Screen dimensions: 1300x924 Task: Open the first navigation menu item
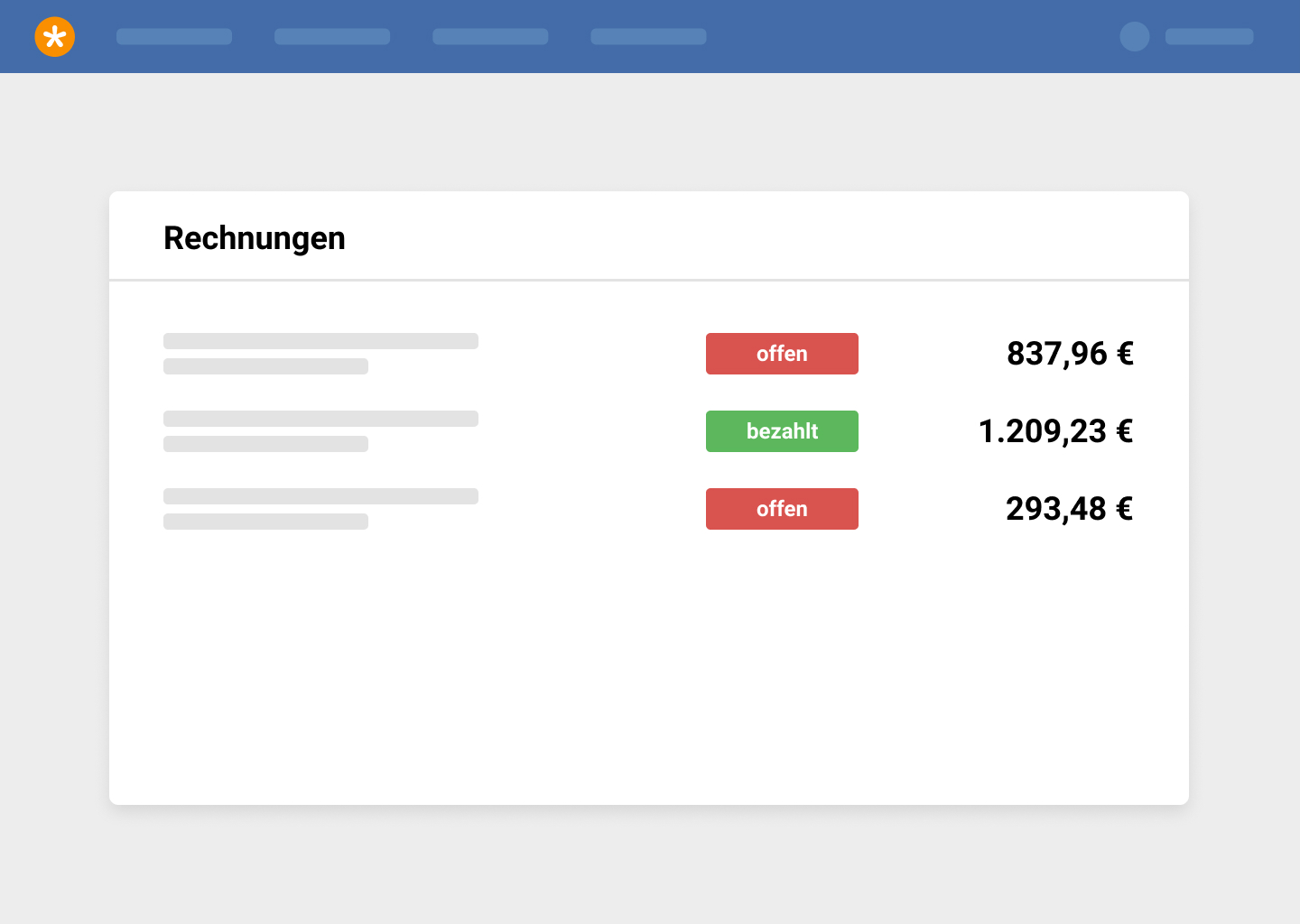(x=174, y=37)
